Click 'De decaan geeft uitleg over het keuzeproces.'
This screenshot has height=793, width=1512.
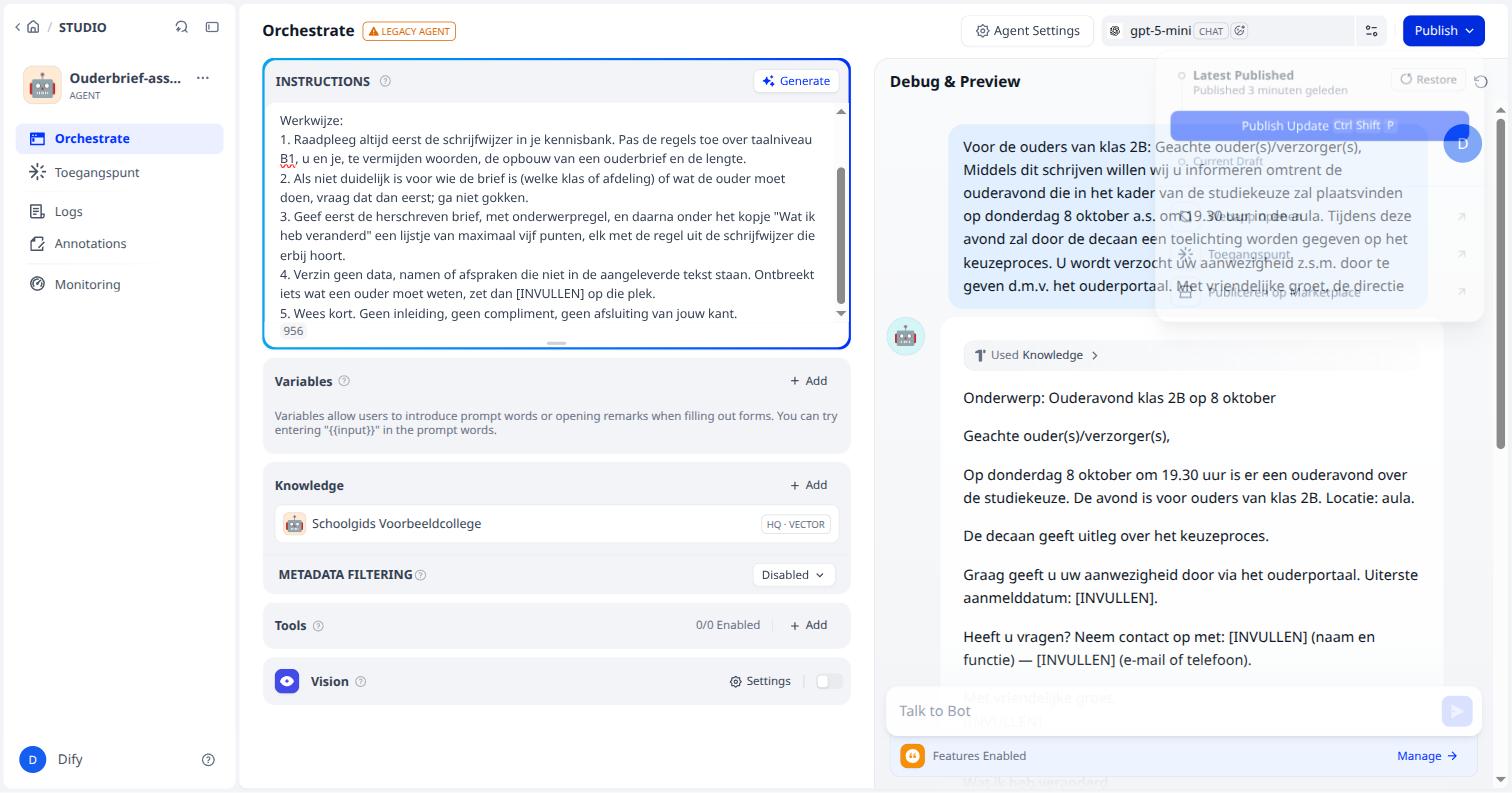(1116, 536)
